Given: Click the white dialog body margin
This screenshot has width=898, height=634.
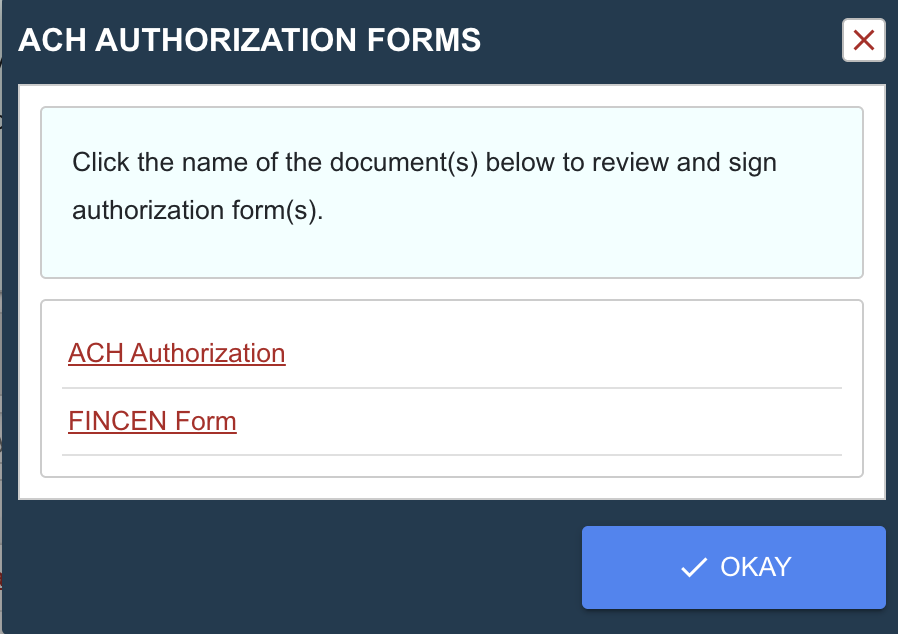Looking at the screenshot, I should coord(29,290).
